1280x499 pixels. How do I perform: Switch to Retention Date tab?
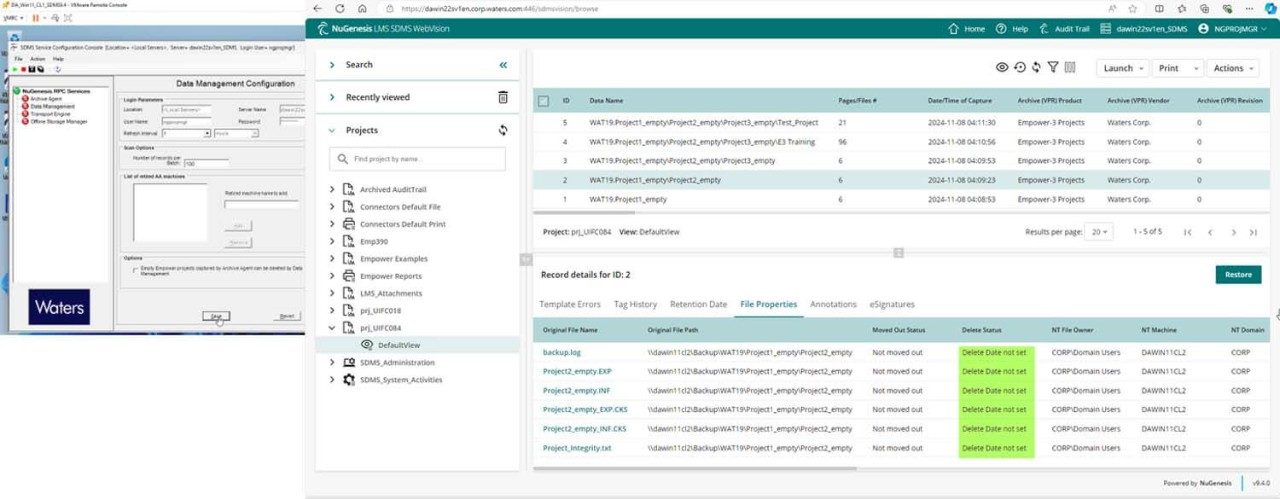click(x=698, y=304)
